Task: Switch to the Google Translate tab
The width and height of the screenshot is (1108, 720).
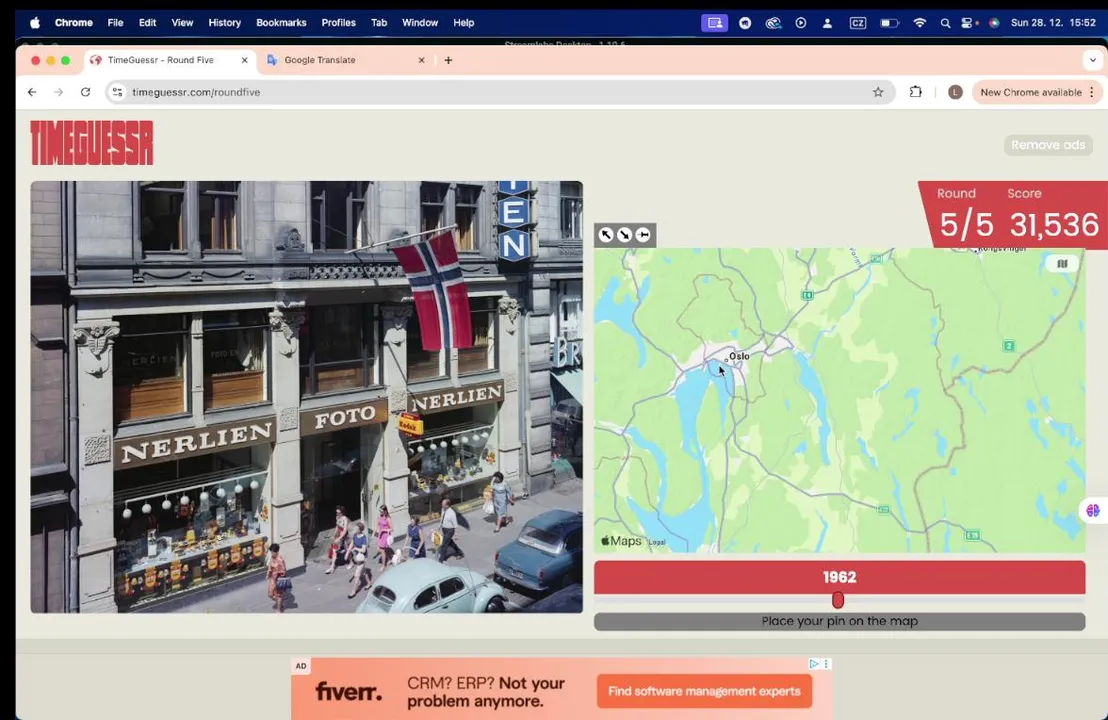Action: 346,60
